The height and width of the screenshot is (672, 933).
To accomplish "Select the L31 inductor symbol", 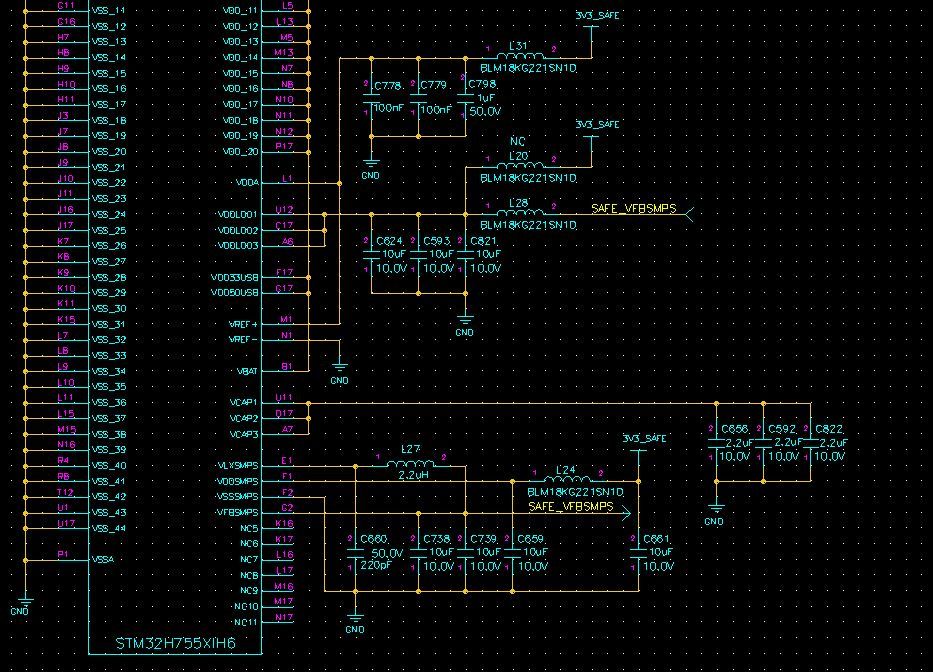I will (x=521, y=56).
